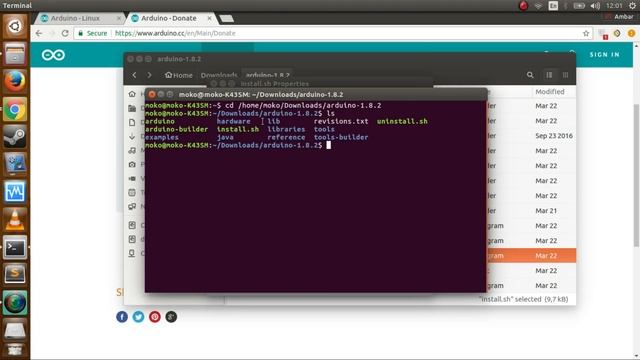Click Ambar Chrome profile label
The height and width of the screenshot is (360, 640).
[x=623, y=17]
